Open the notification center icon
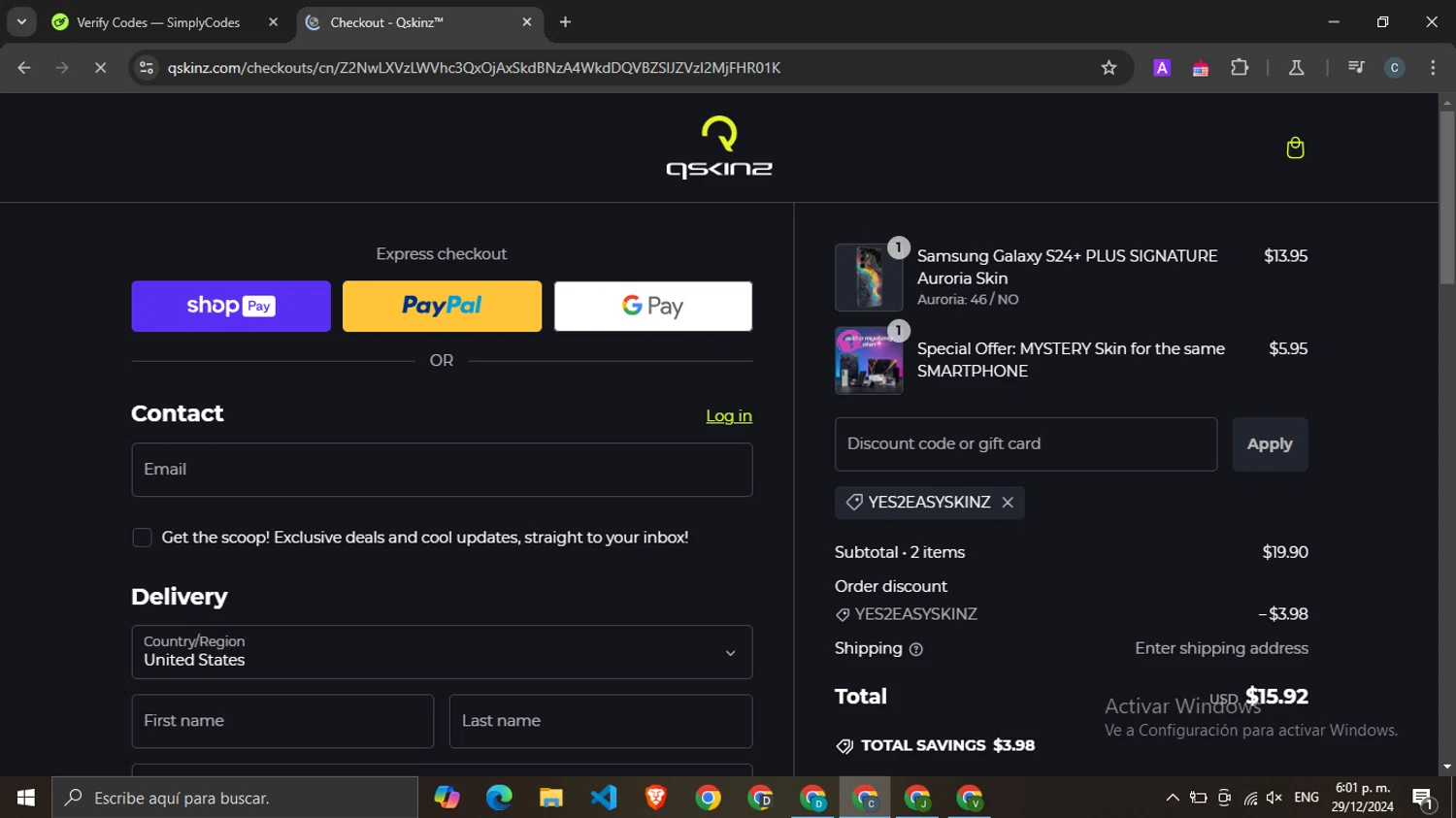Viewport: 1456px width, 818px height. (1424, 799)
